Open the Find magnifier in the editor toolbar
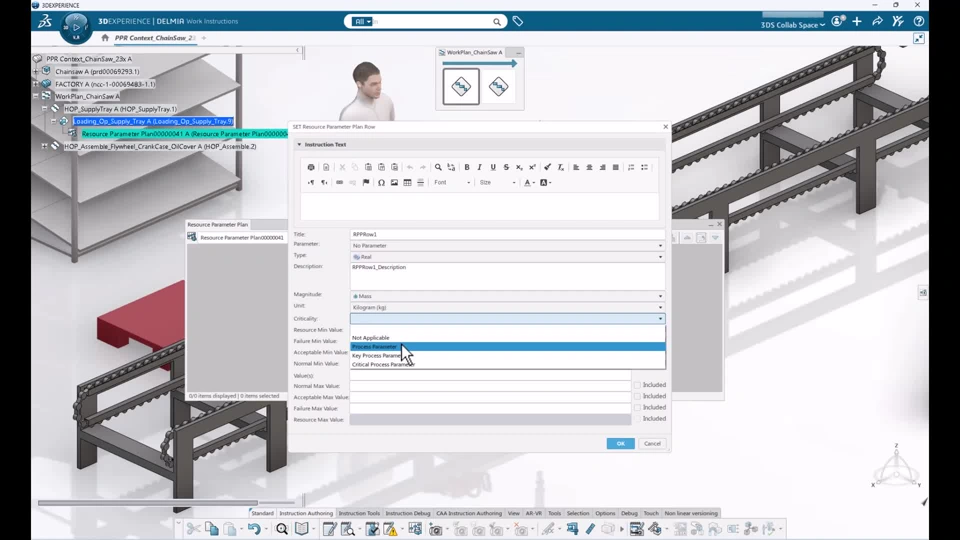This screenshot has height=540, width=960. tap(438, 167)
